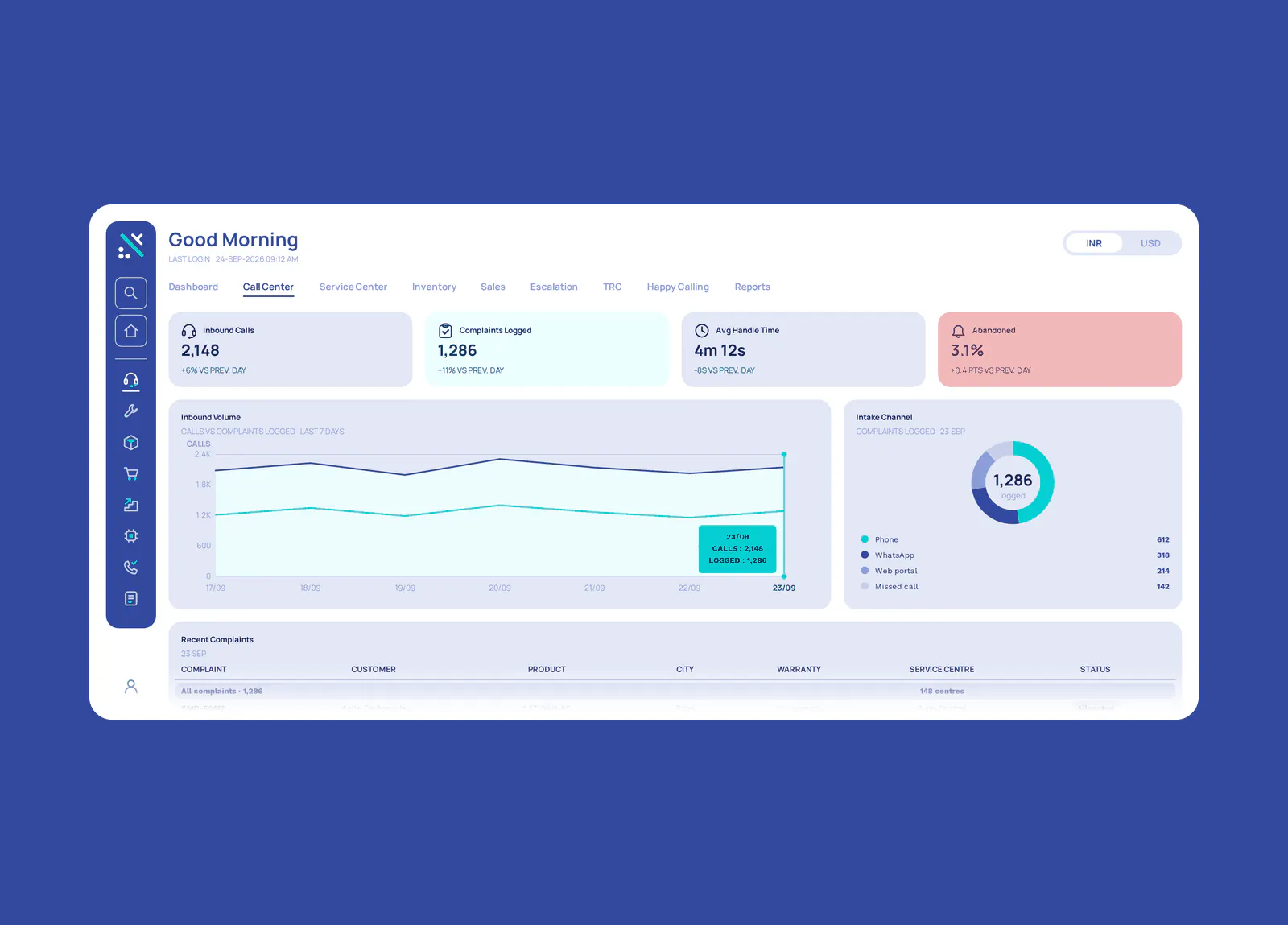Click the '148 centres' cell

coord(942,692)
